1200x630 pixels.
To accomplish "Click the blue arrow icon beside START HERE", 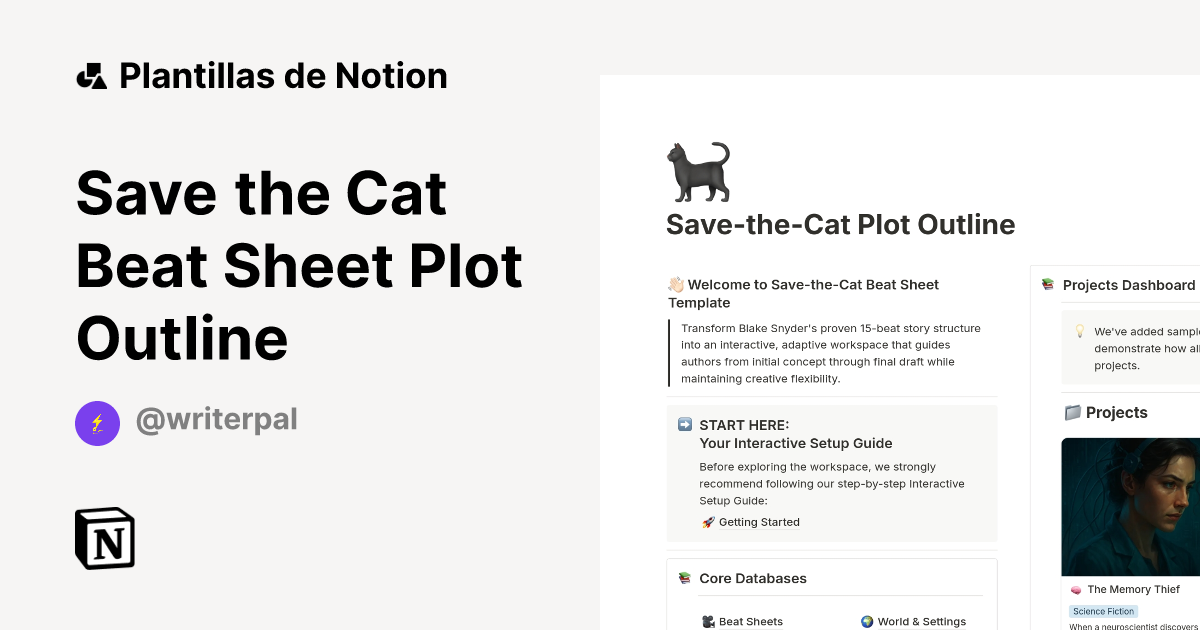I will tap(684, 425).
